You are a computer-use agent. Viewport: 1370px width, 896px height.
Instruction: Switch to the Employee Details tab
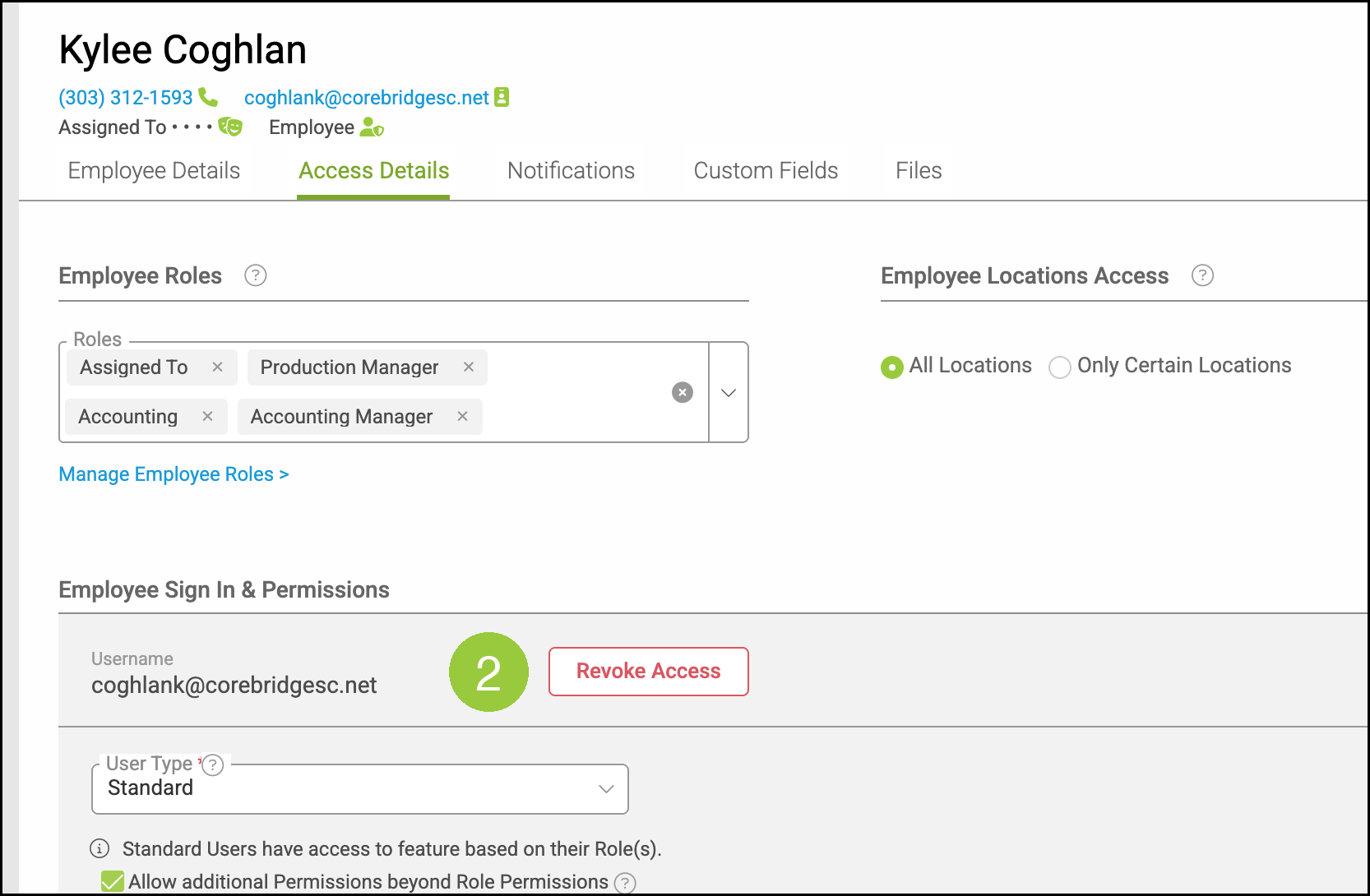pos(154,171)
